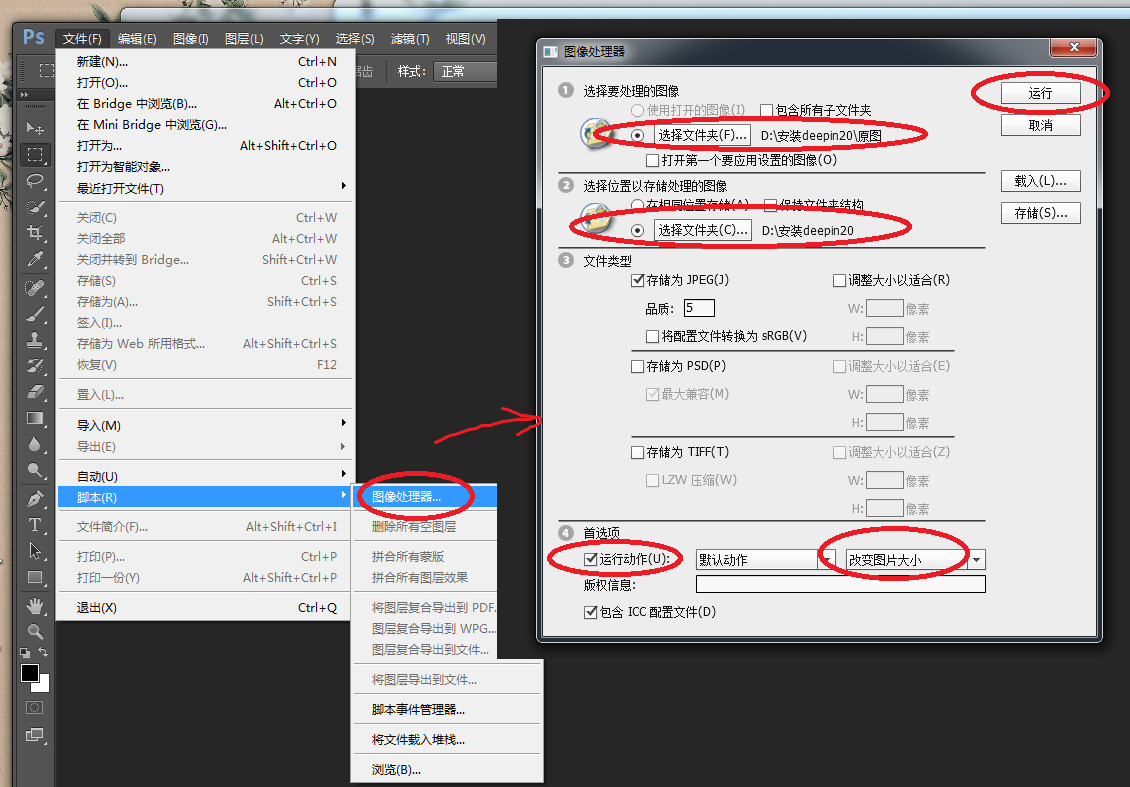
Task: Select the Clone Stamp tool
Action: click(35, 339)
